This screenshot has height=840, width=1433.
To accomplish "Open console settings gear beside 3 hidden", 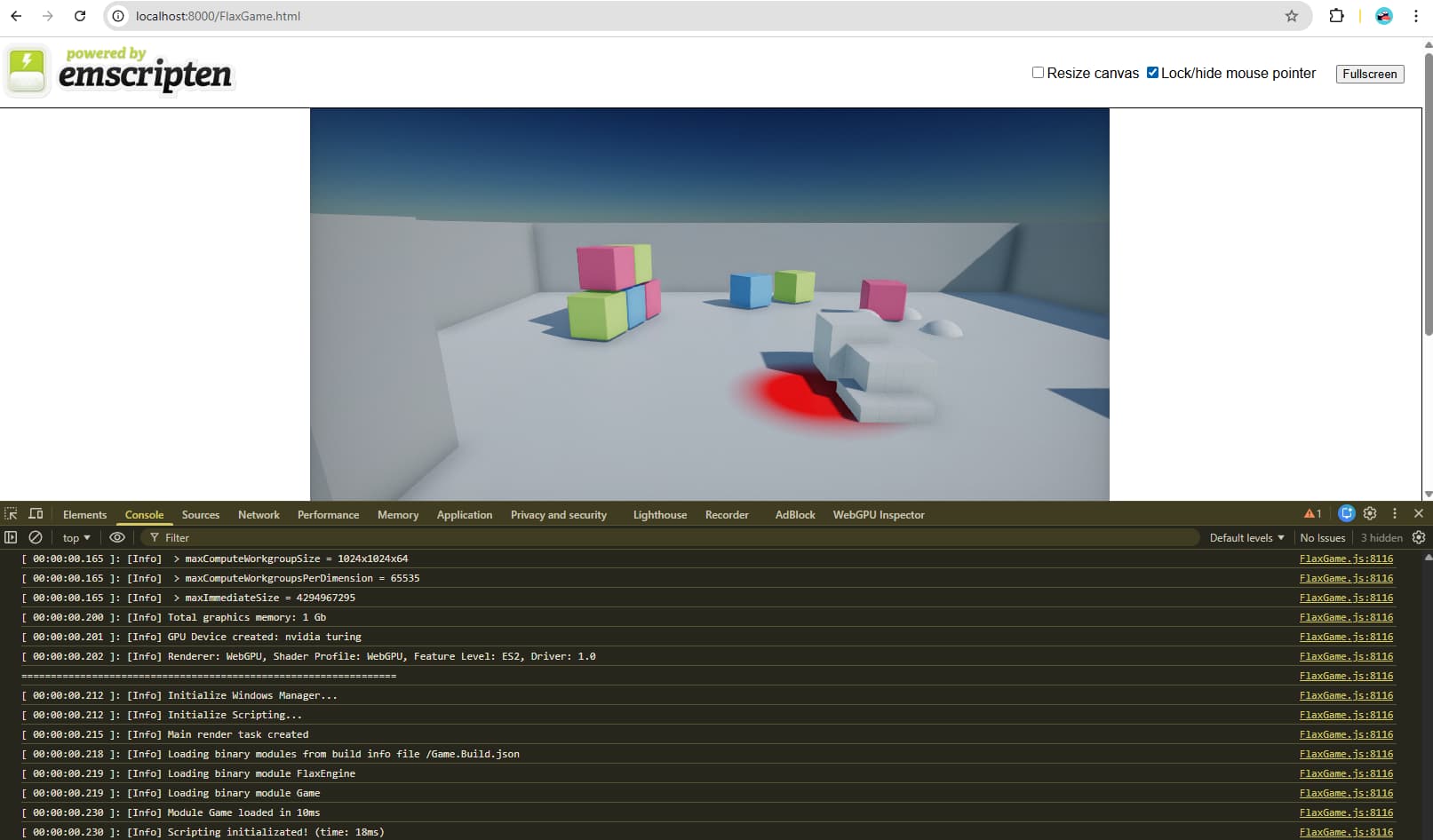I will 1419,537.
